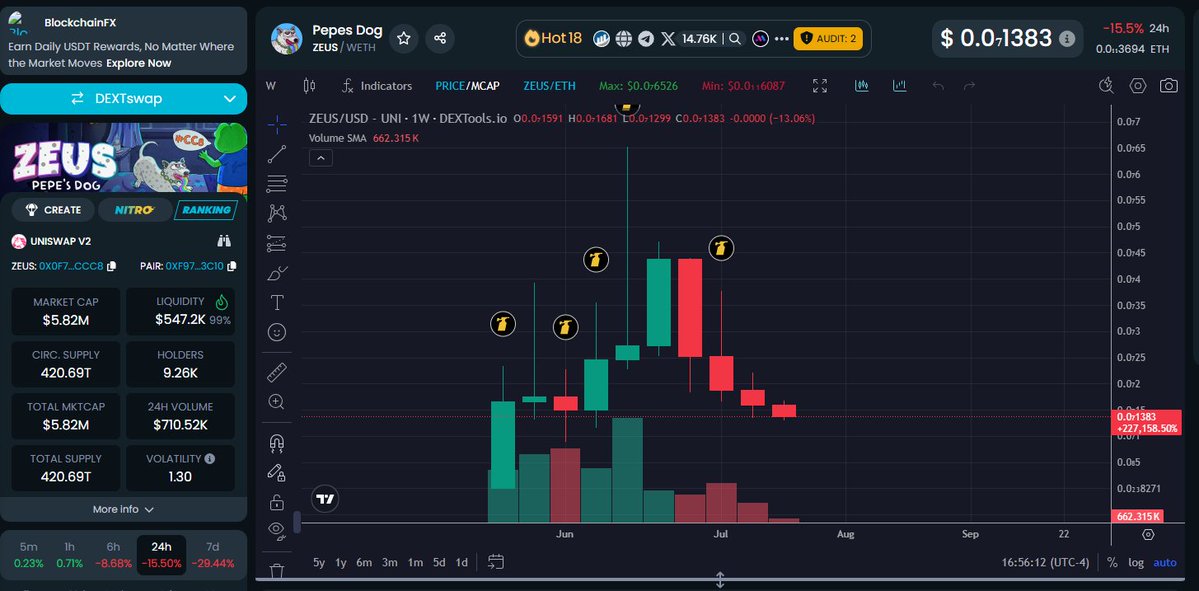Toggle log scale
This screenshot has height=591, width=1199.
pyautogui.click(x=1136, y=563)
